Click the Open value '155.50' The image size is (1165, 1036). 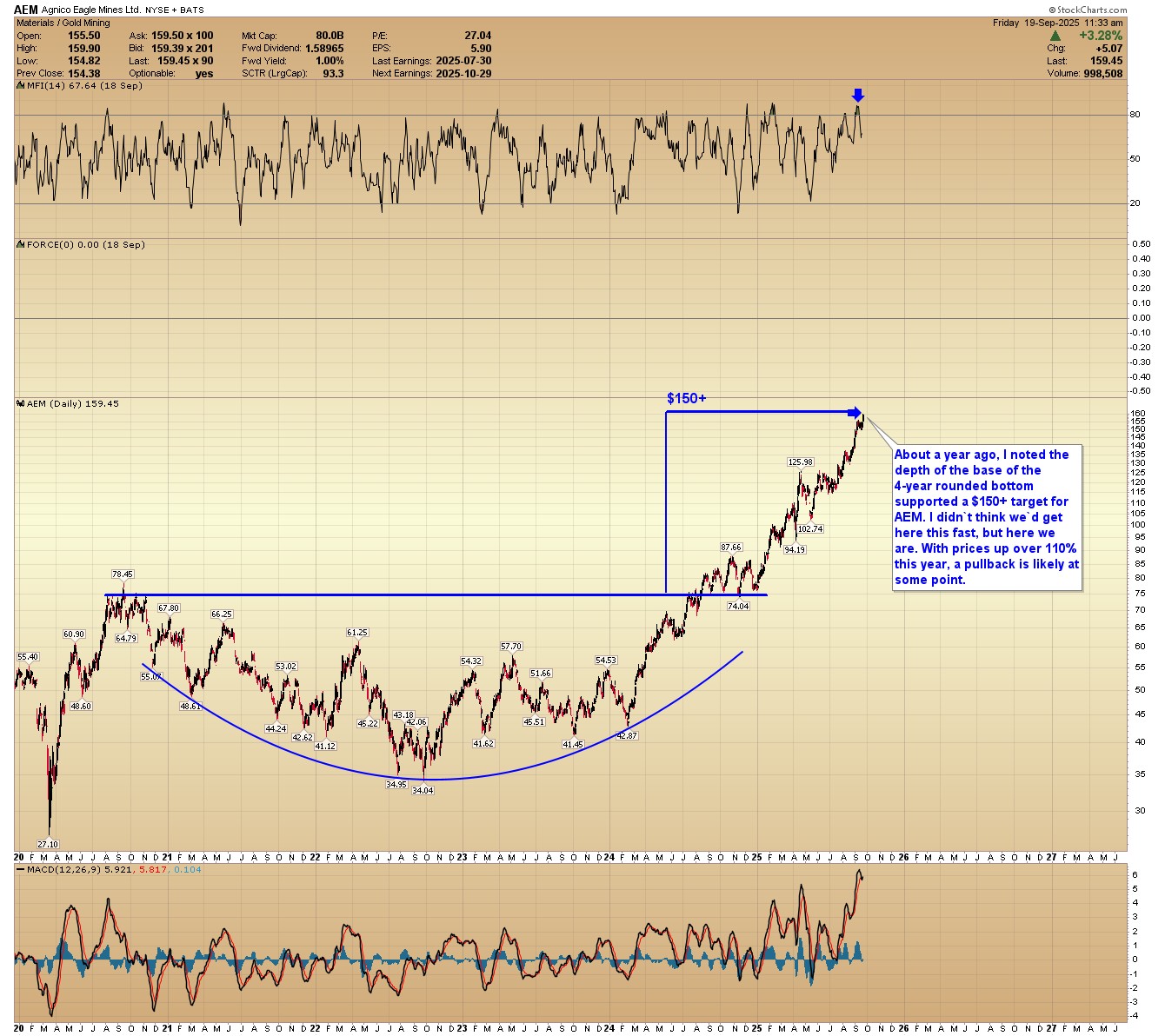click(83, 36)
